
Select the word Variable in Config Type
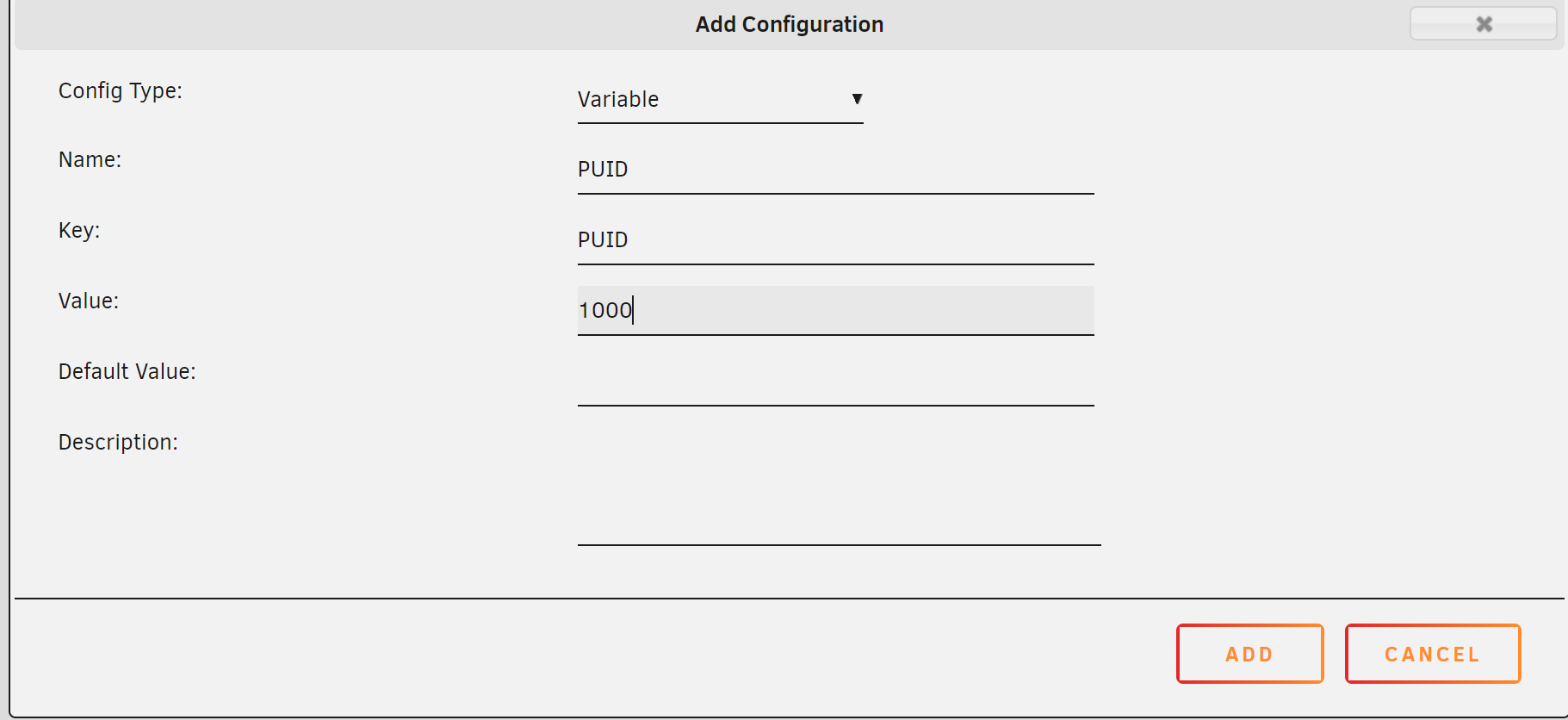618,100
